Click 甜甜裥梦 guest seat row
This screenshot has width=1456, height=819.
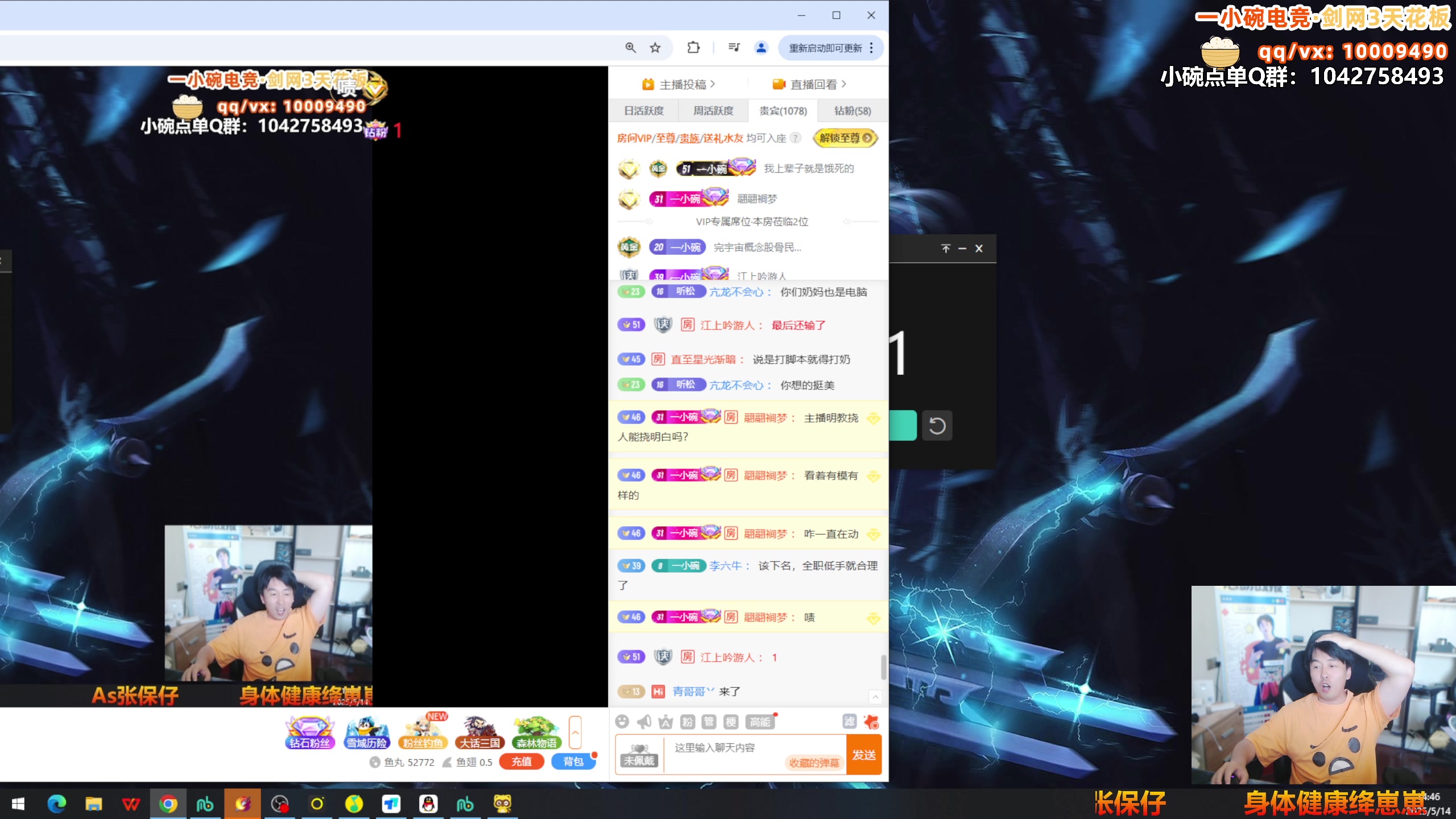tap(748, 198)
